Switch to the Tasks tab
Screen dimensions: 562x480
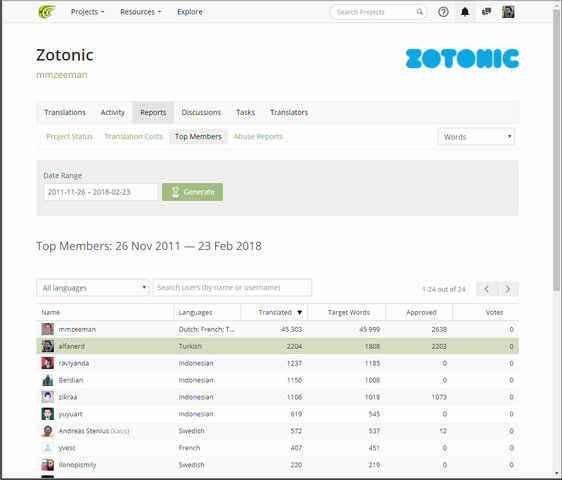point(246,113)
